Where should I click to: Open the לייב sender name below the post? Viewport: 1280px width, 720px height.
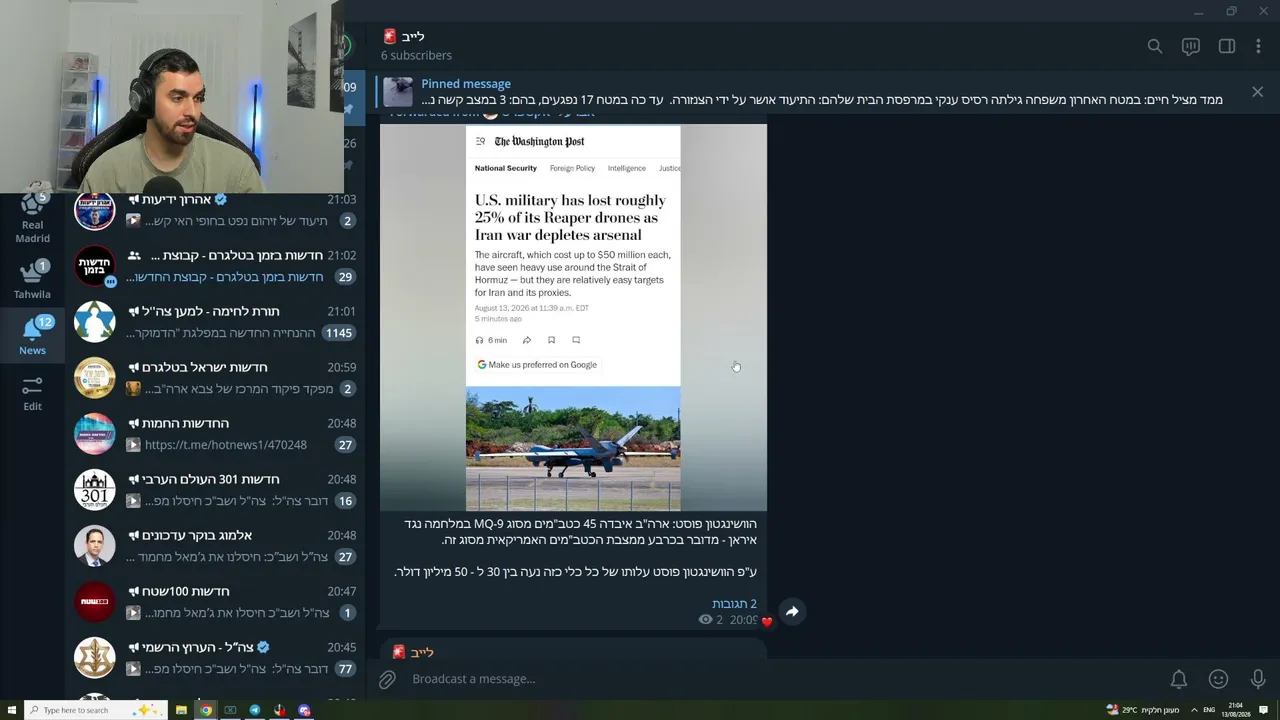point(422,653)
